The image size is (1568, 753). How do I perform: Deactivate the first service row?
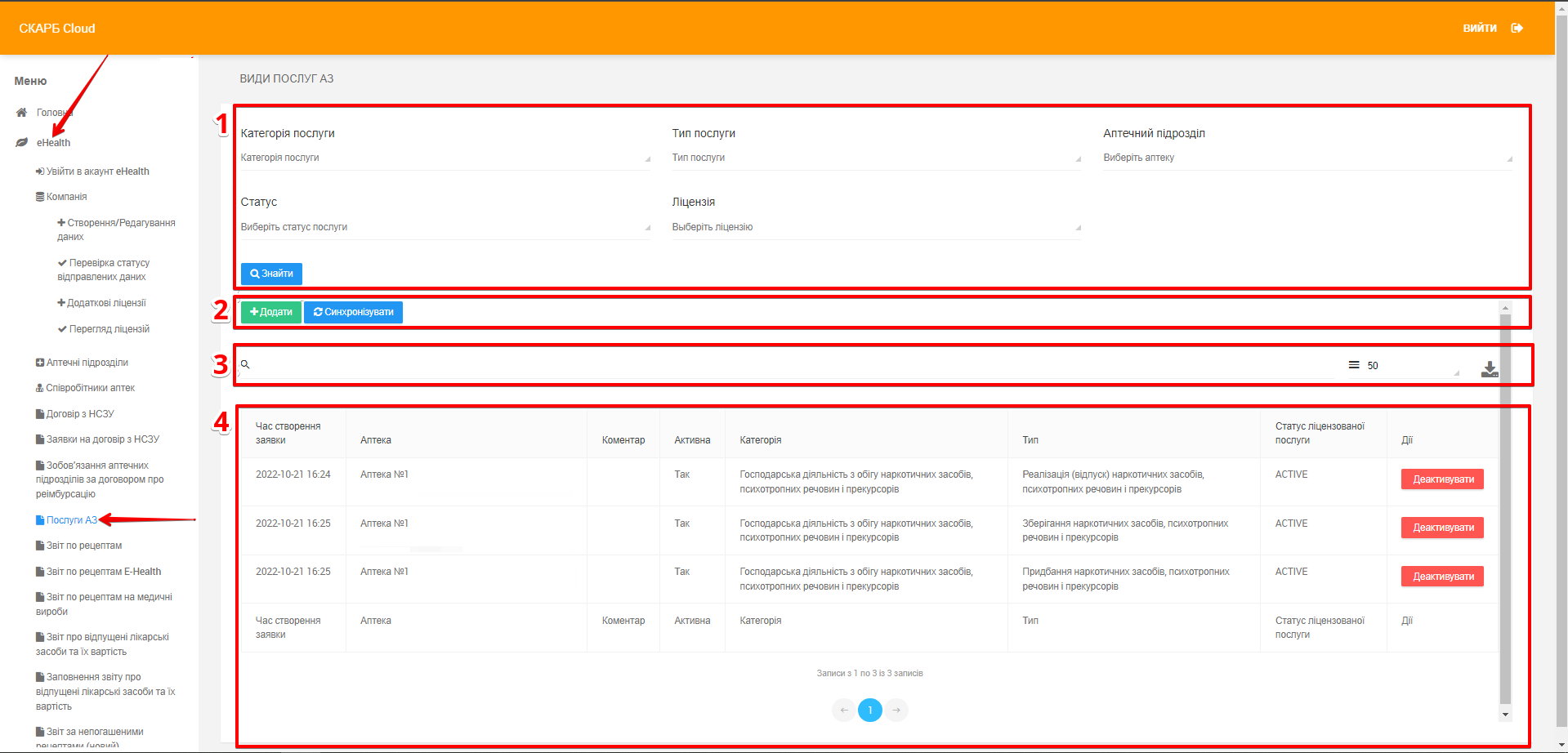(1442, 479)
